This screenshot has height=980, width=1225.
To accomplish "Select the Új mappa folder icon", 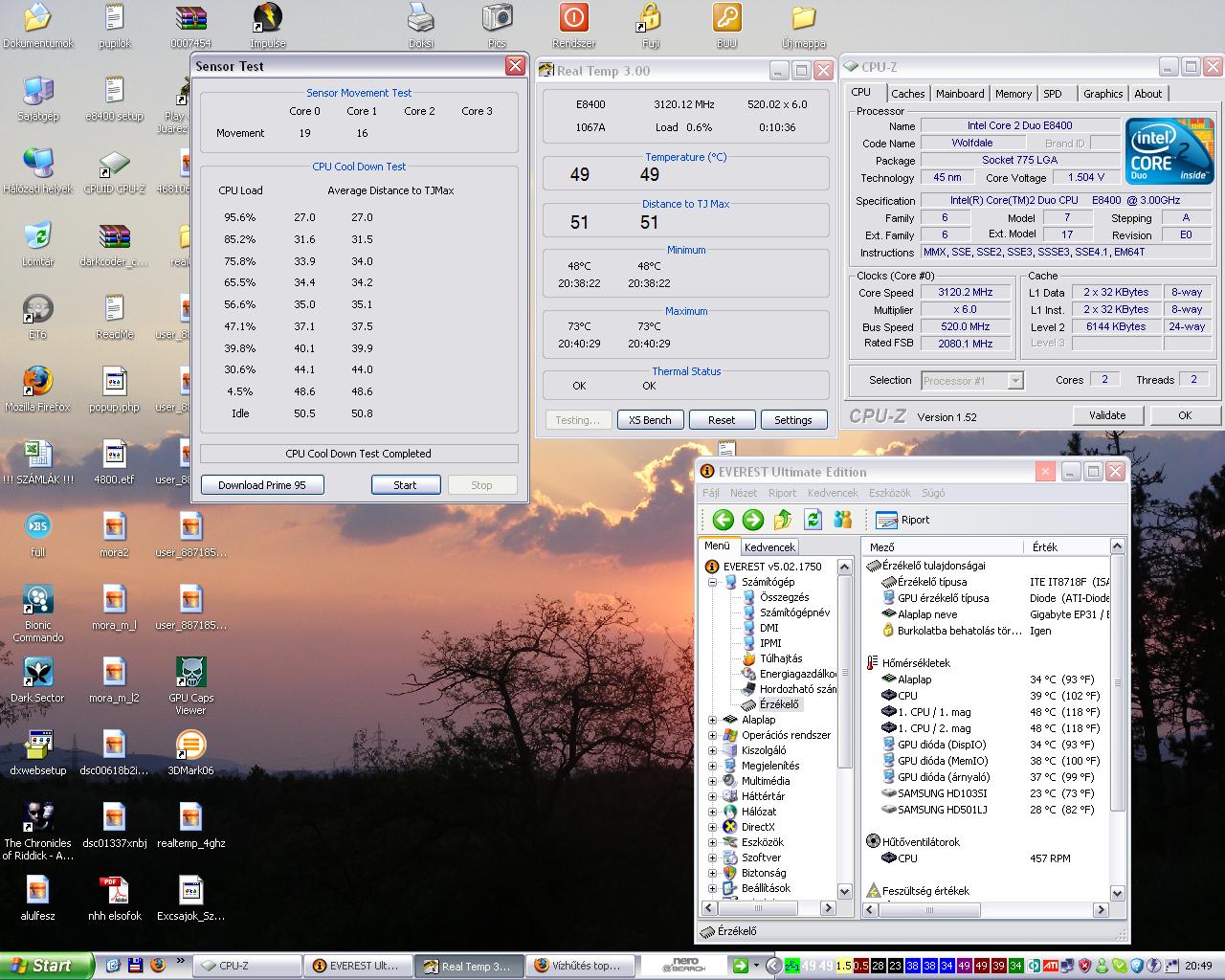I will click(803, 26).
